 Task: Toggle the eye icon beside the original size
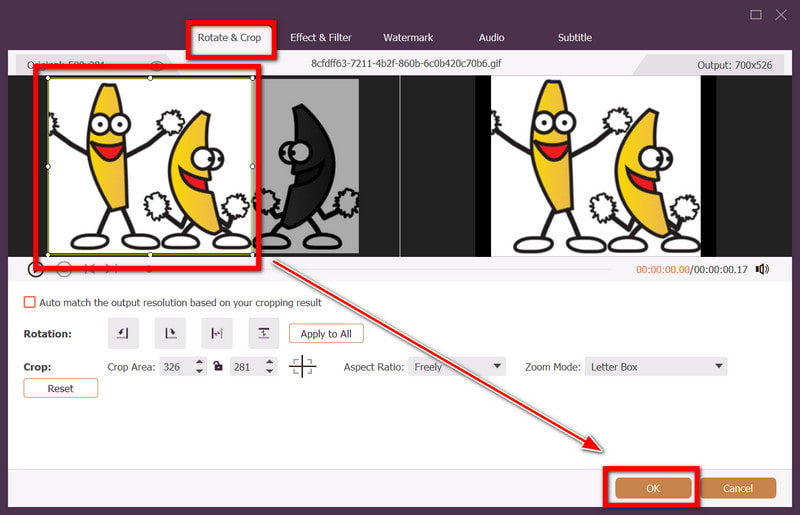coord(157,65)
